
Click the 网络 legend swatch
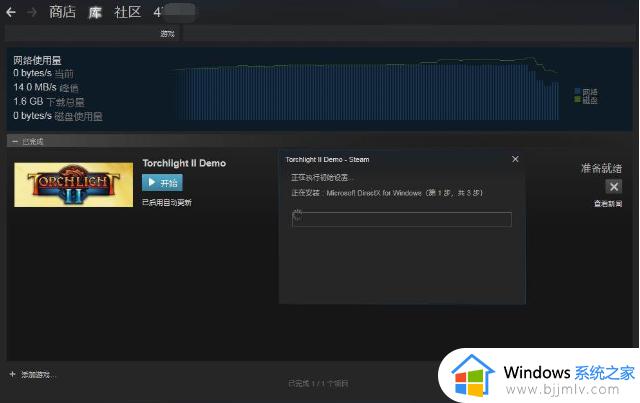tap(578, 91)
